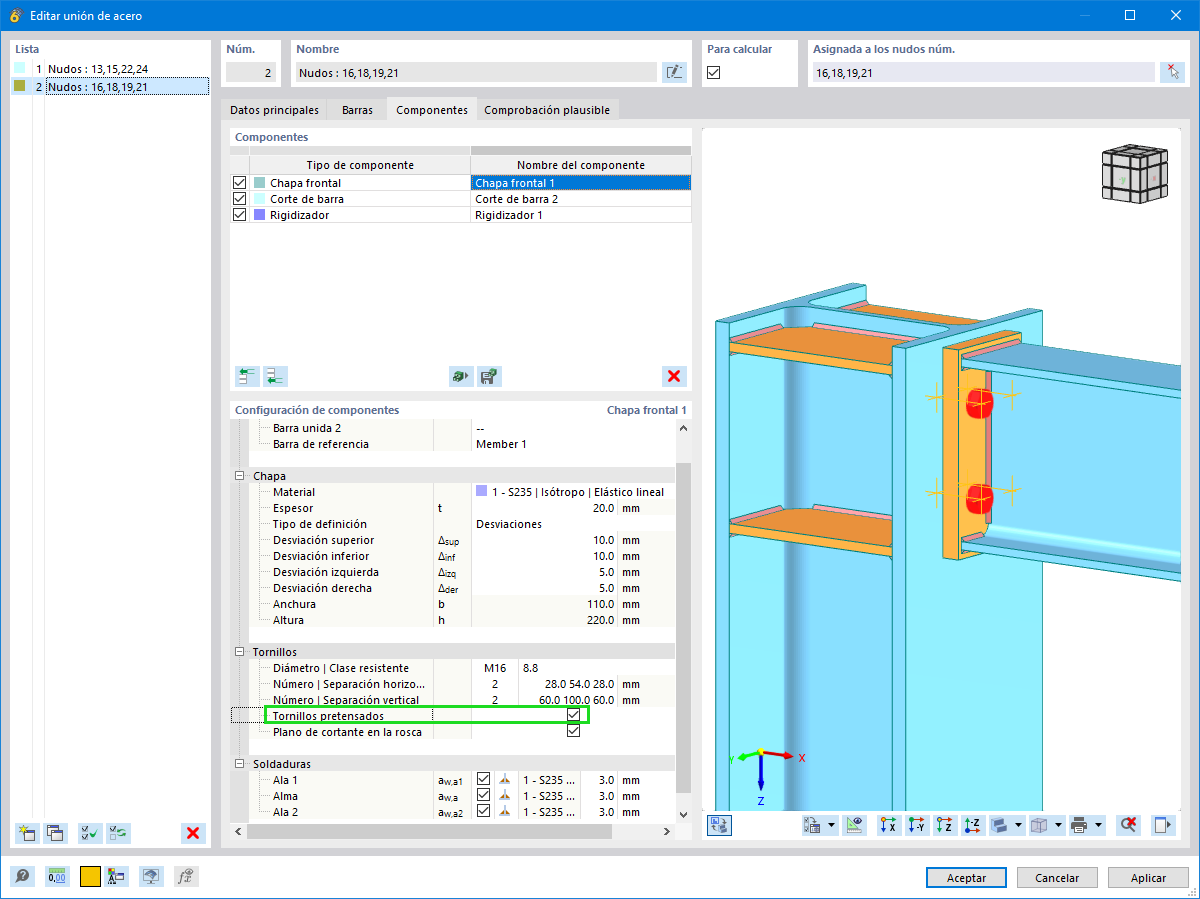
Task: Open Tipo de definición Desviaciones cell
Action: click(571, 524)
